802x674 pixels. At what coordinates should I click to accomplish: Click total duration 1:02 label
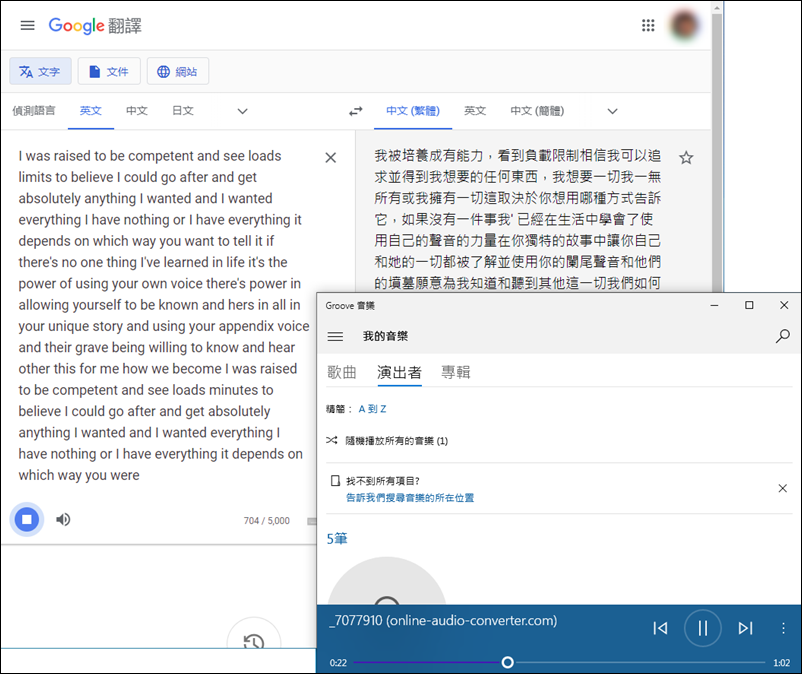tap(781, 663)
